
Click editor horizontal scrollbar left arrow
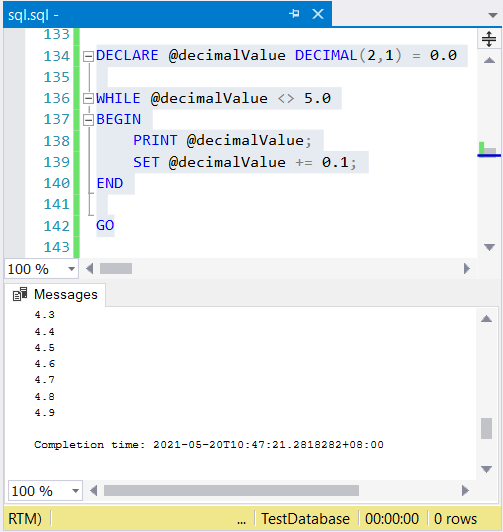[90, 269]
